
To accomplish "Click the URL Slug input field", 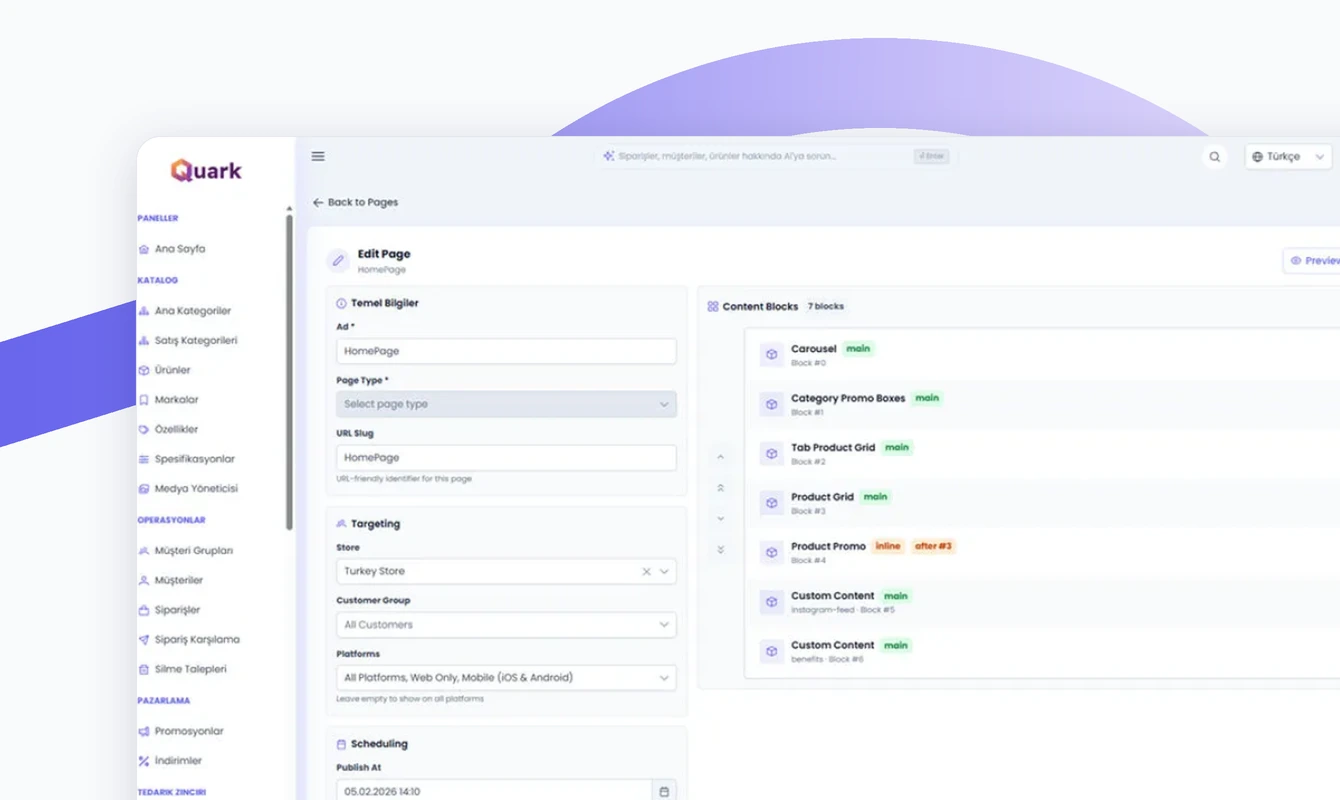I will click(506, 458).
